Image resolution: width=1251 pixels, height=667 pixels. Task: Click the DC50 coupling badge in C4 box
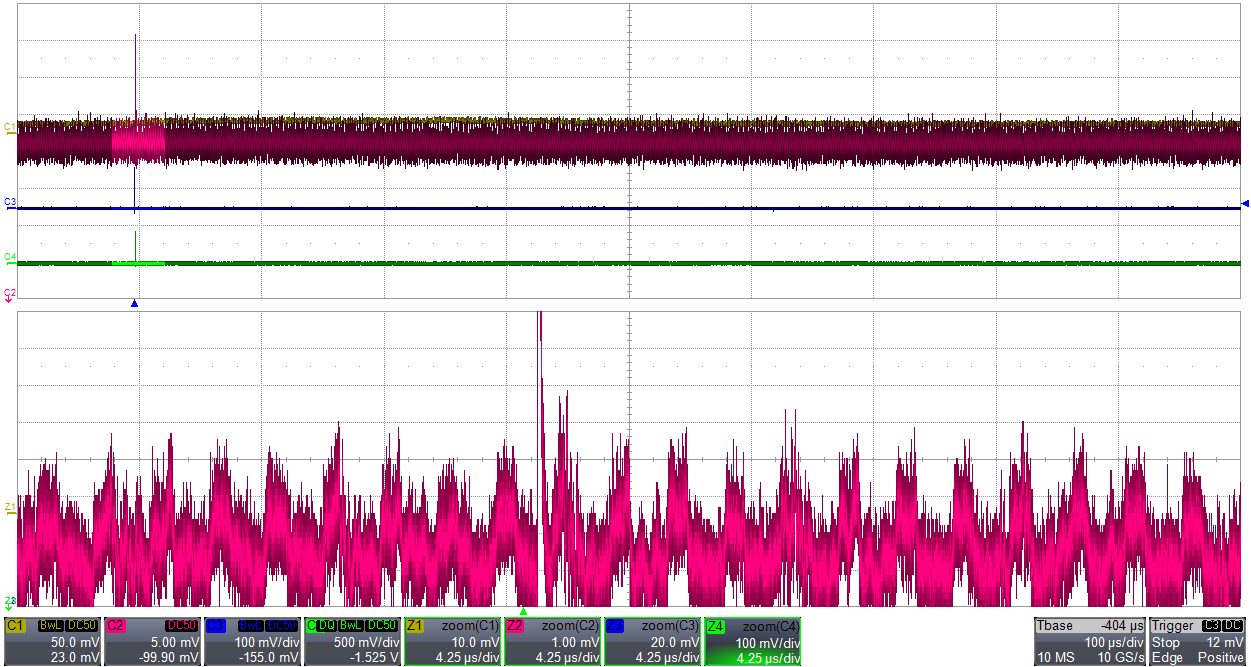382,626
